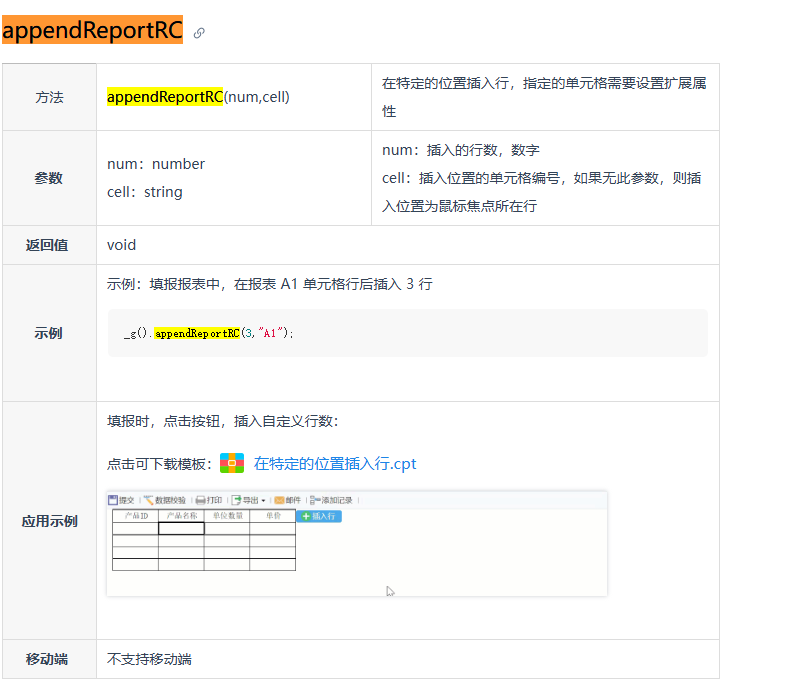Screen dimensions: 794x699
Task: Click the appendReportRC page heading
Action: pyautogui.click(x=92, y=29)
